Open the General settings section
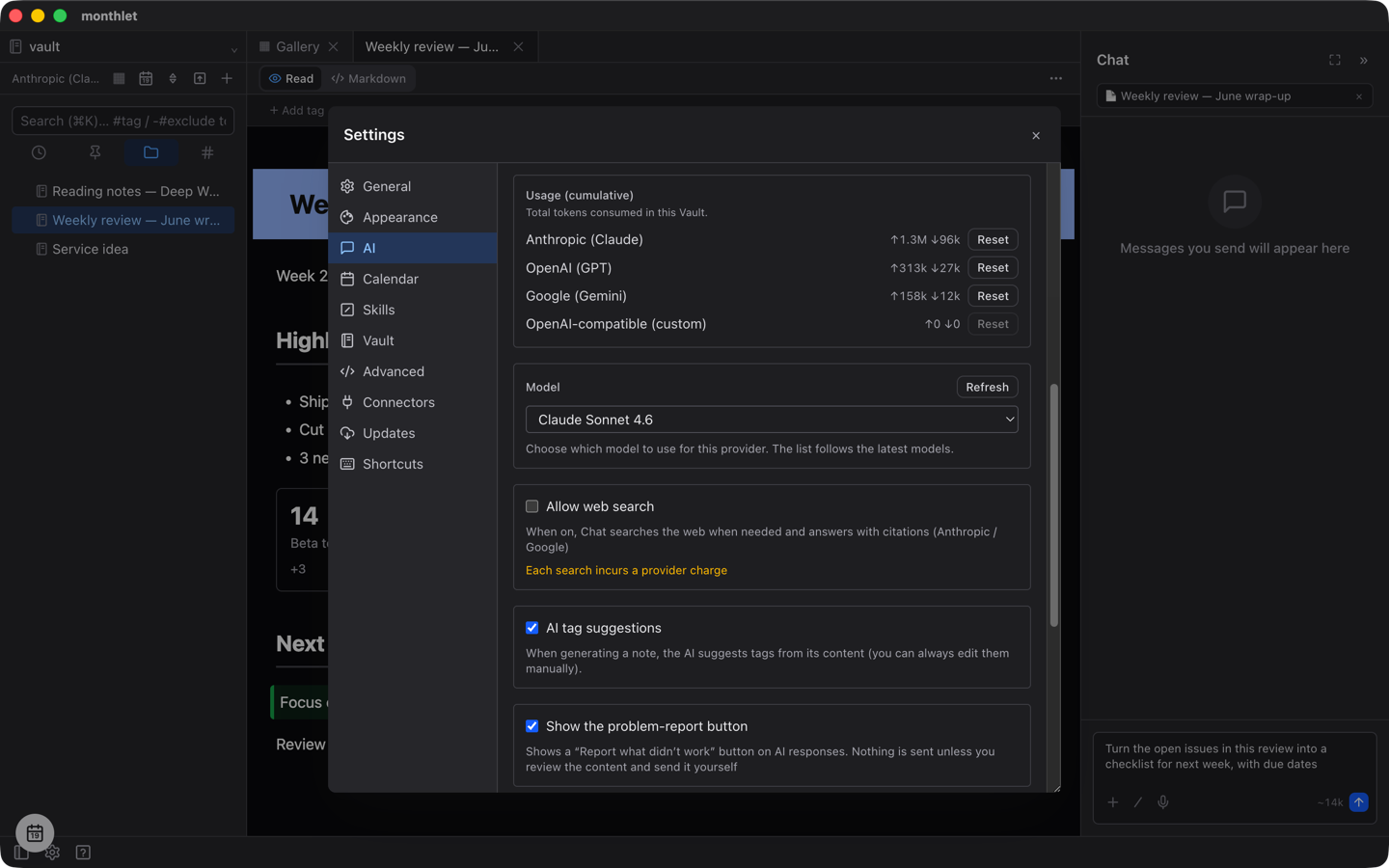The height and width of the screenshot is (868, 1389). coord(413,186)
